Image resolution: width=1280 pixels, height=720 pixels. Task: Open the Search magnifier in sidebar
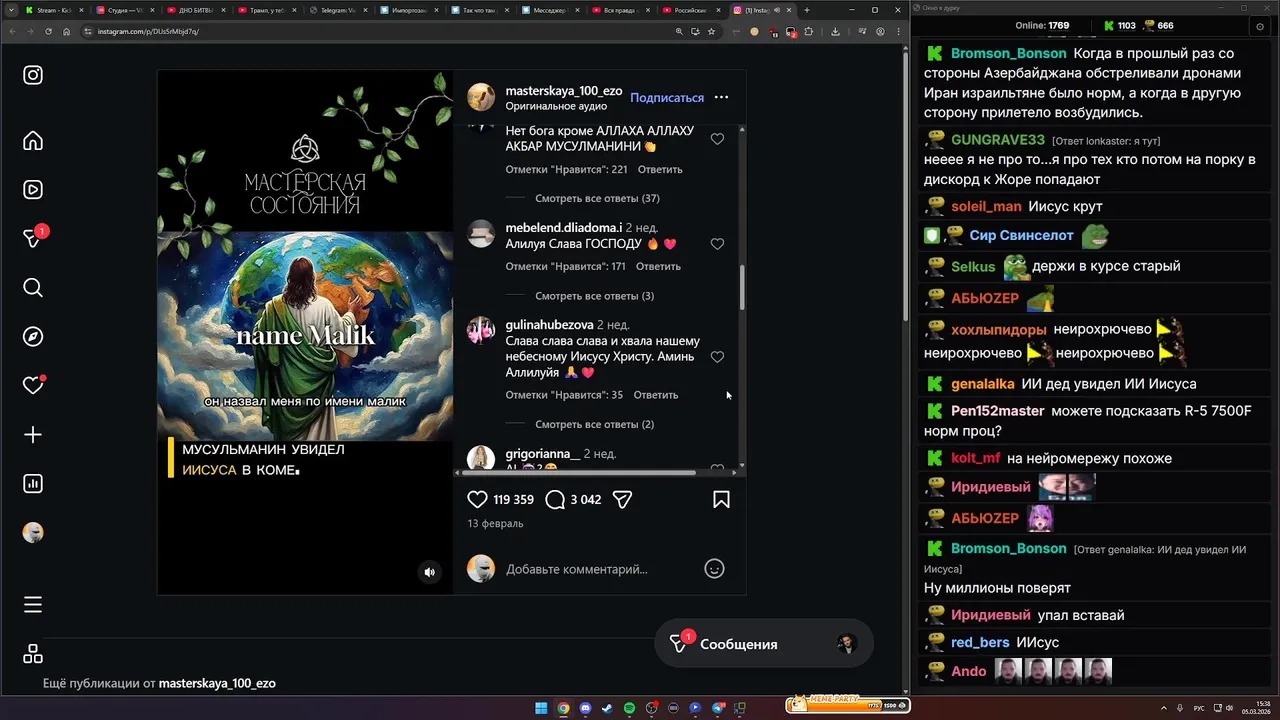coord(33,288)
